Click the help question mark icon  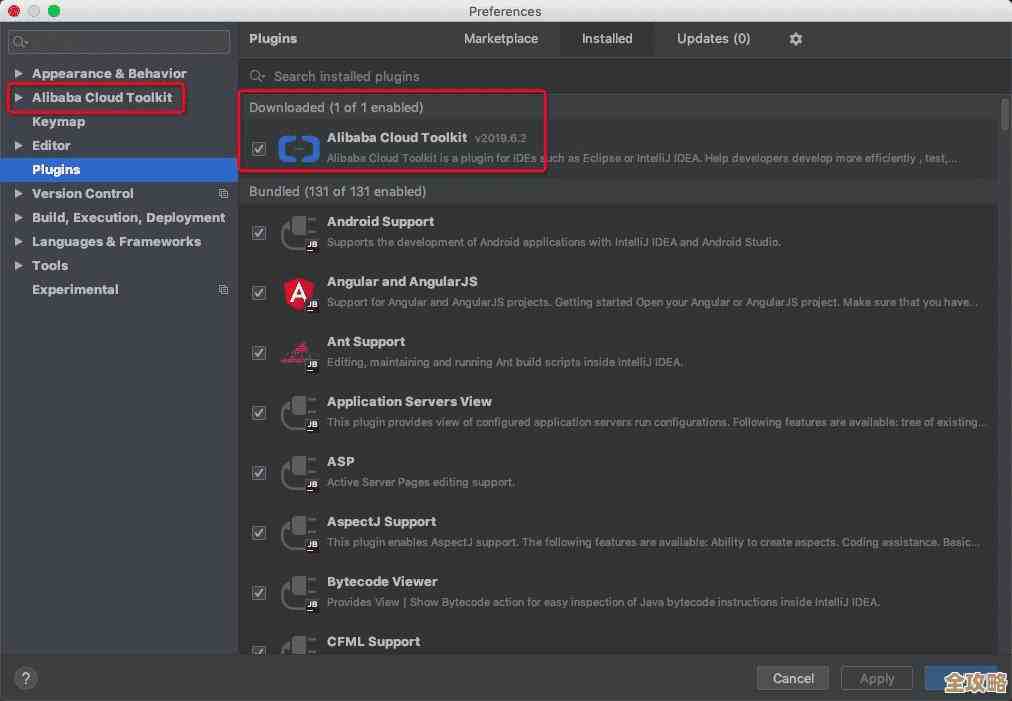coord(26,678)
